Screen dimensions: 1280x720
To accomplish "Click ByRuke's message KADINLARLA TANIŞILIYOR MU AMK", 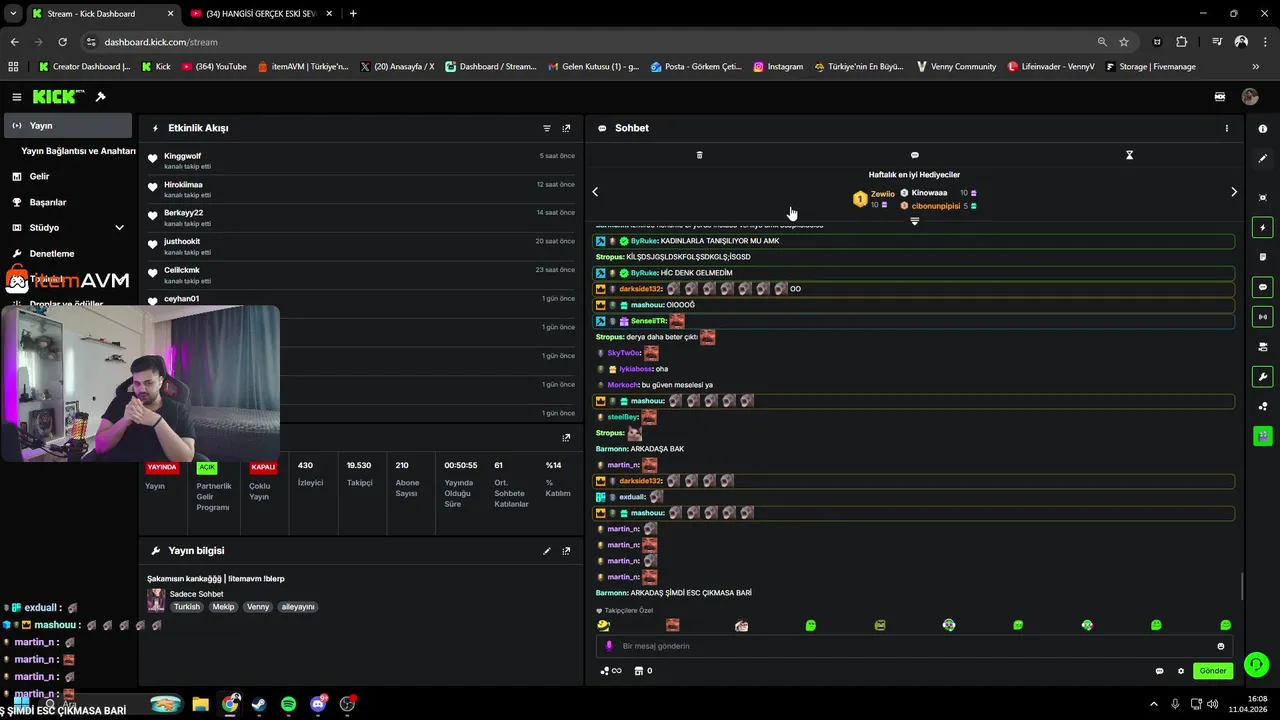I will point(720,241).
